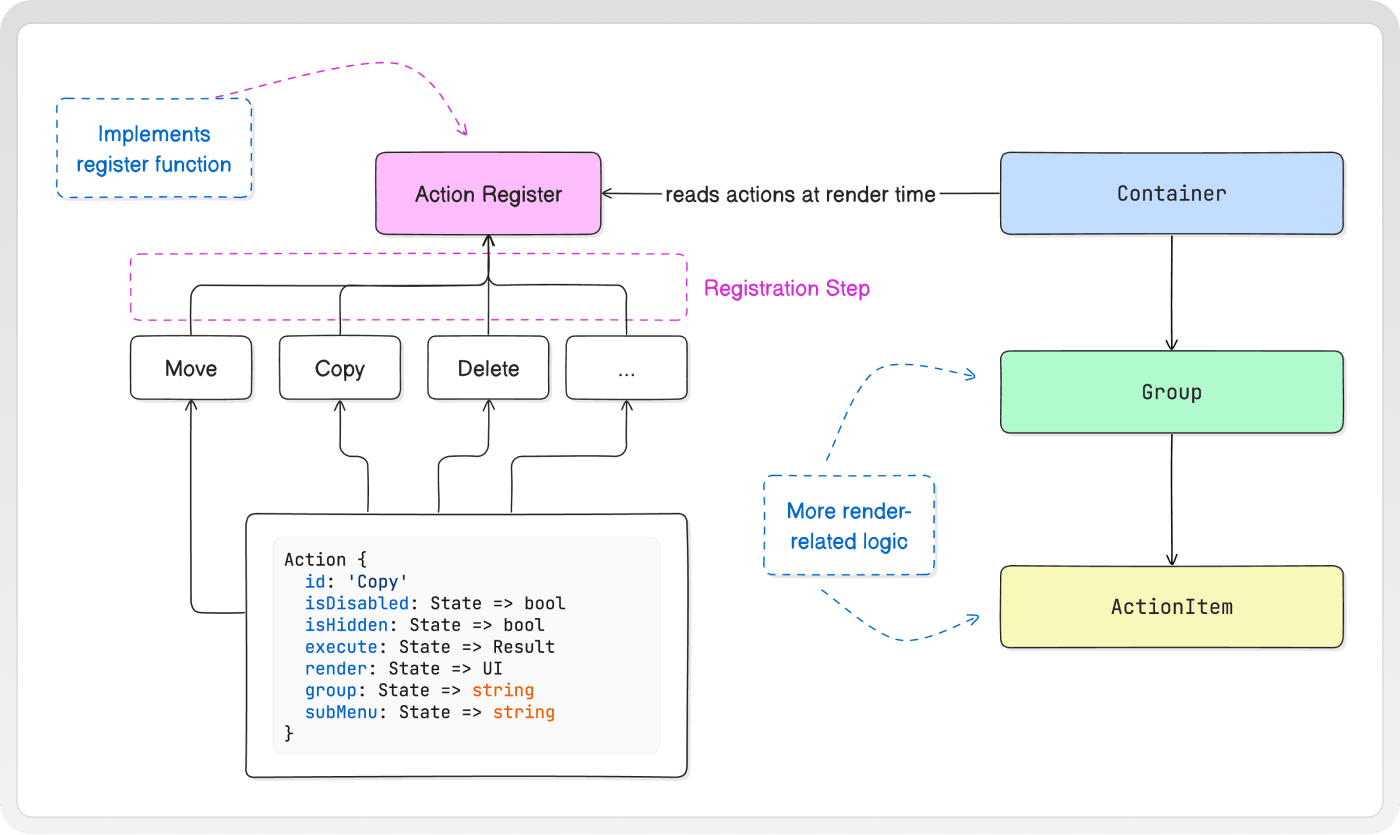Click the Move action box
This screenshot has width=1400, height=835.
(x=191, y=368)
